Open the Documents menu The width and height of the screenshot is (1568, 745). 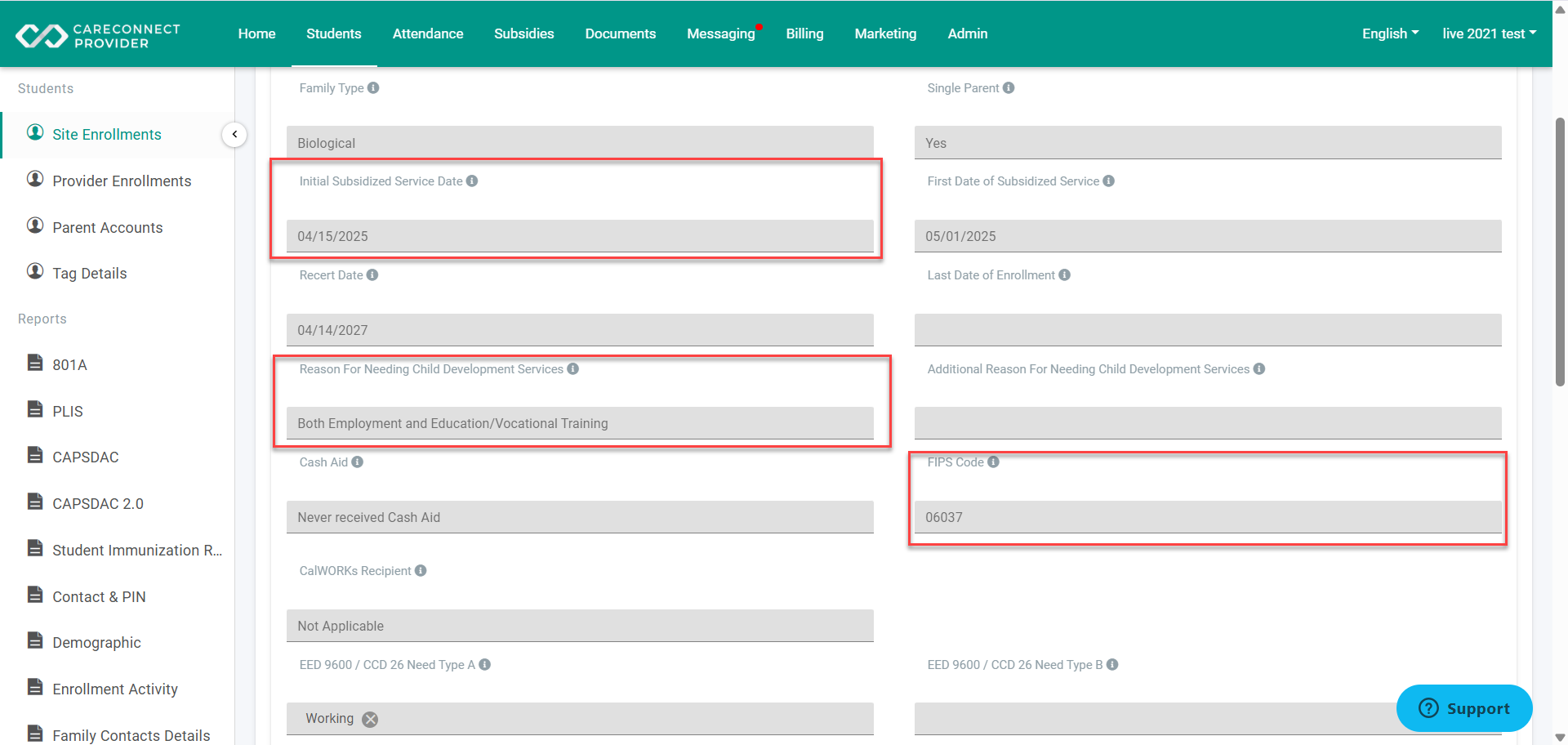621,33
